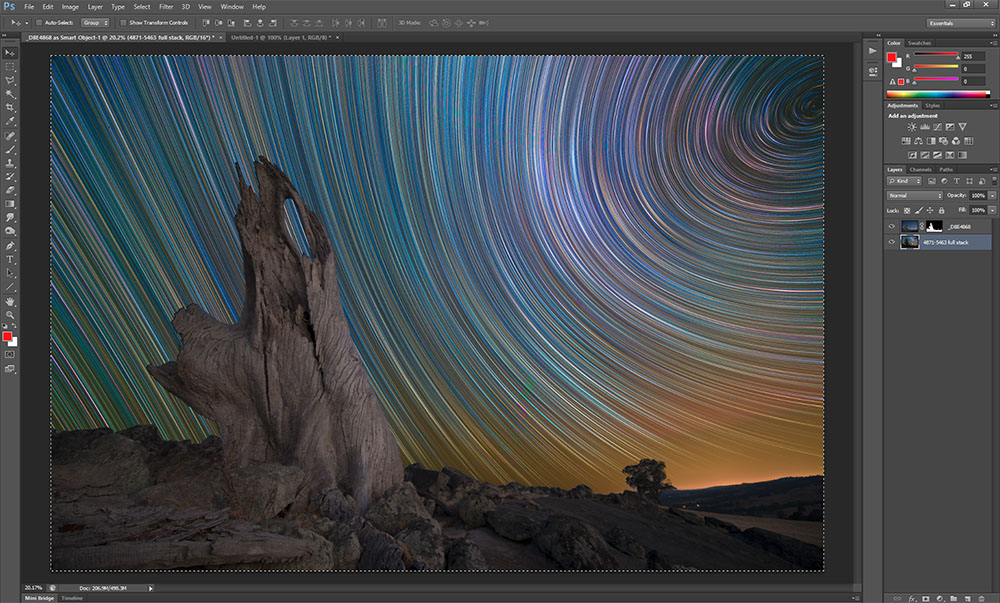The width and height of the screenshot is (1000, 603).
Task: Toggle Quick Mask mode in toolbox
Action: coord(10,354)
